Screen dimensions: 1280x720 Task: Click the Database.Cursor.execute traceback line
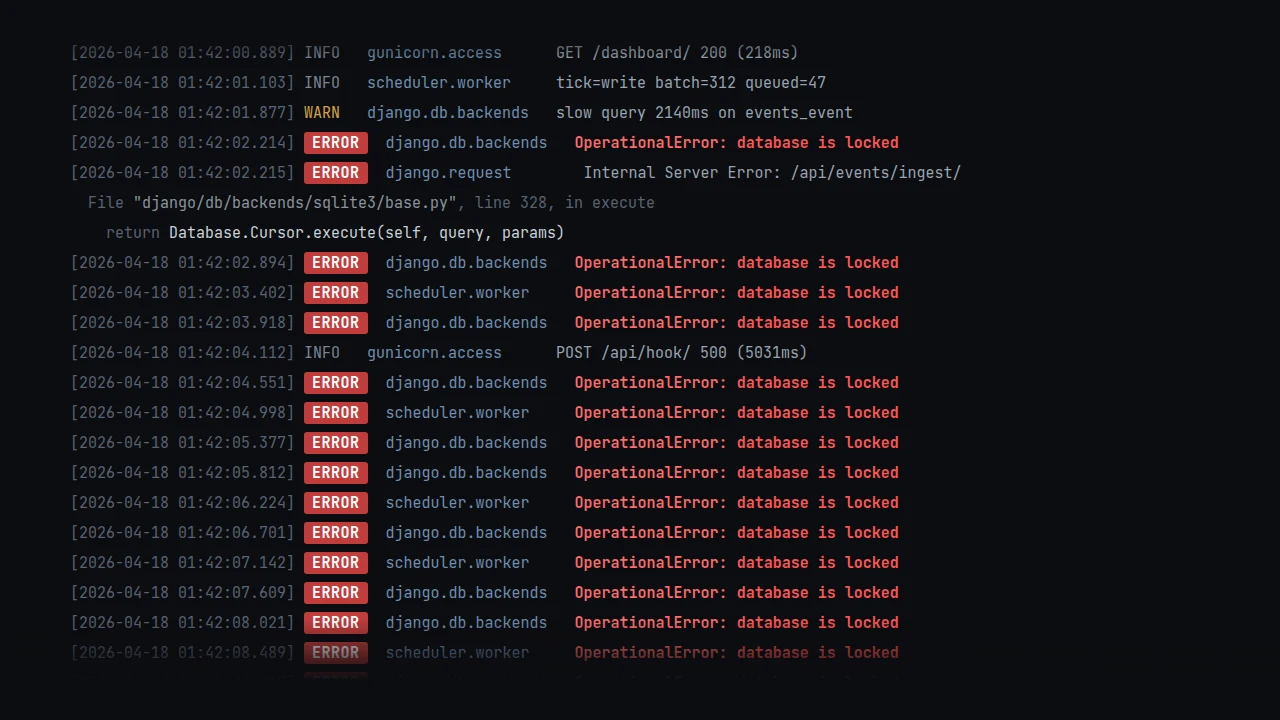(334, 232)
